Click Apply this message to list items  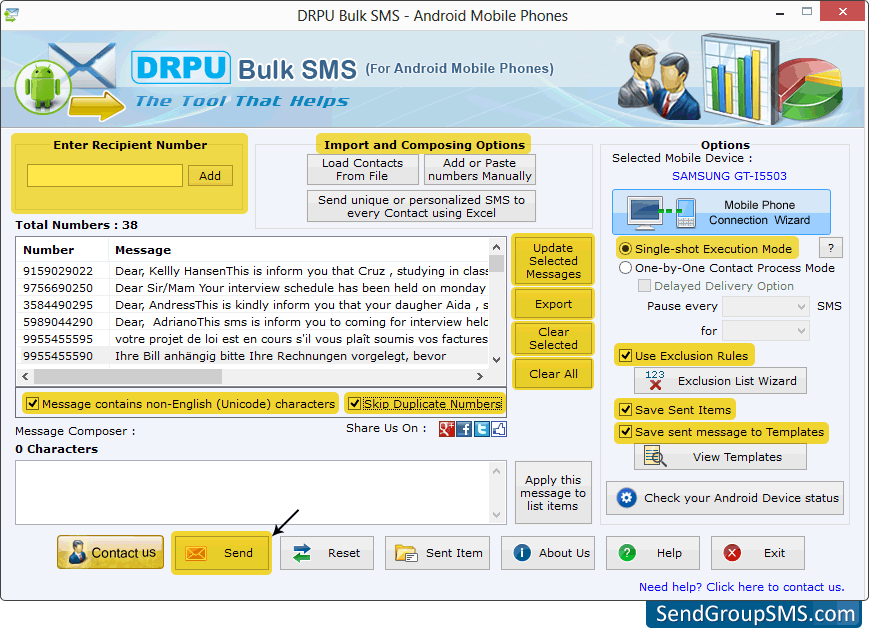click(553, 493)
